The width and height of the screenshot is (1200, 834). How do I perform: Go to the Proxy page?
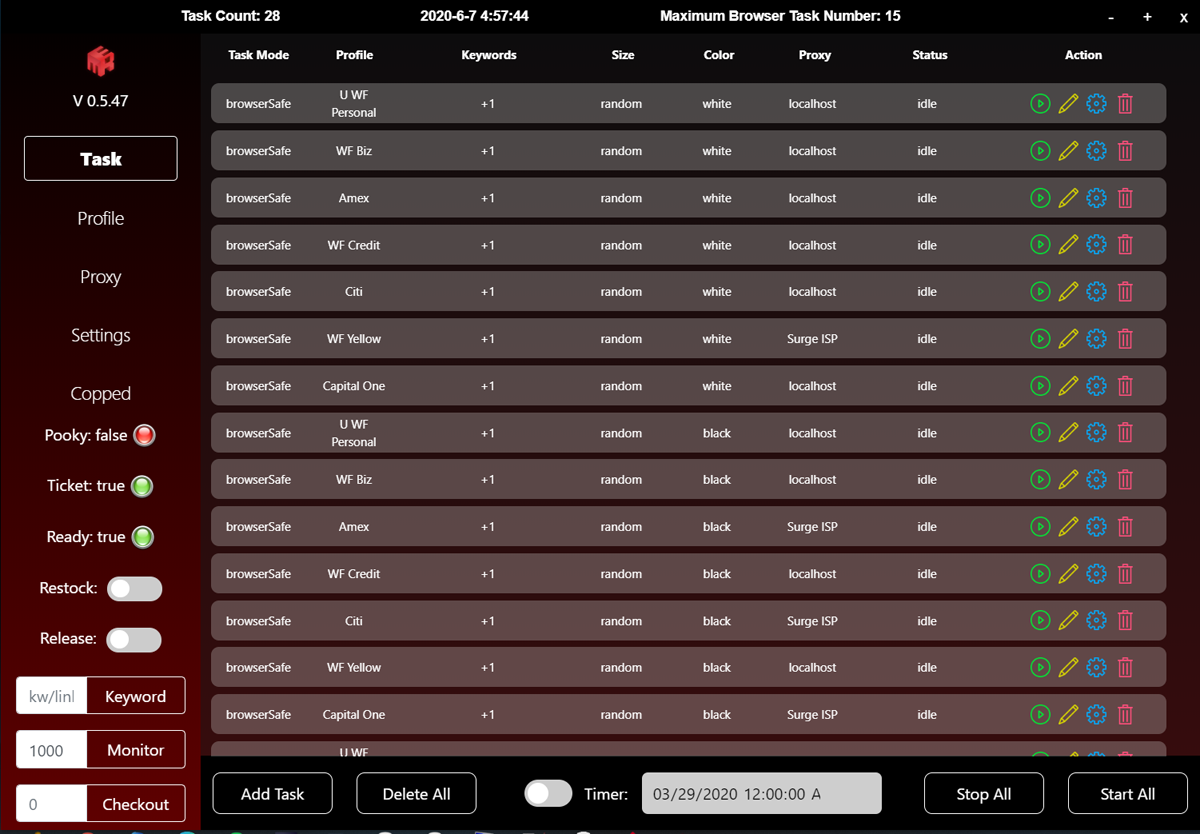(100, 277)
